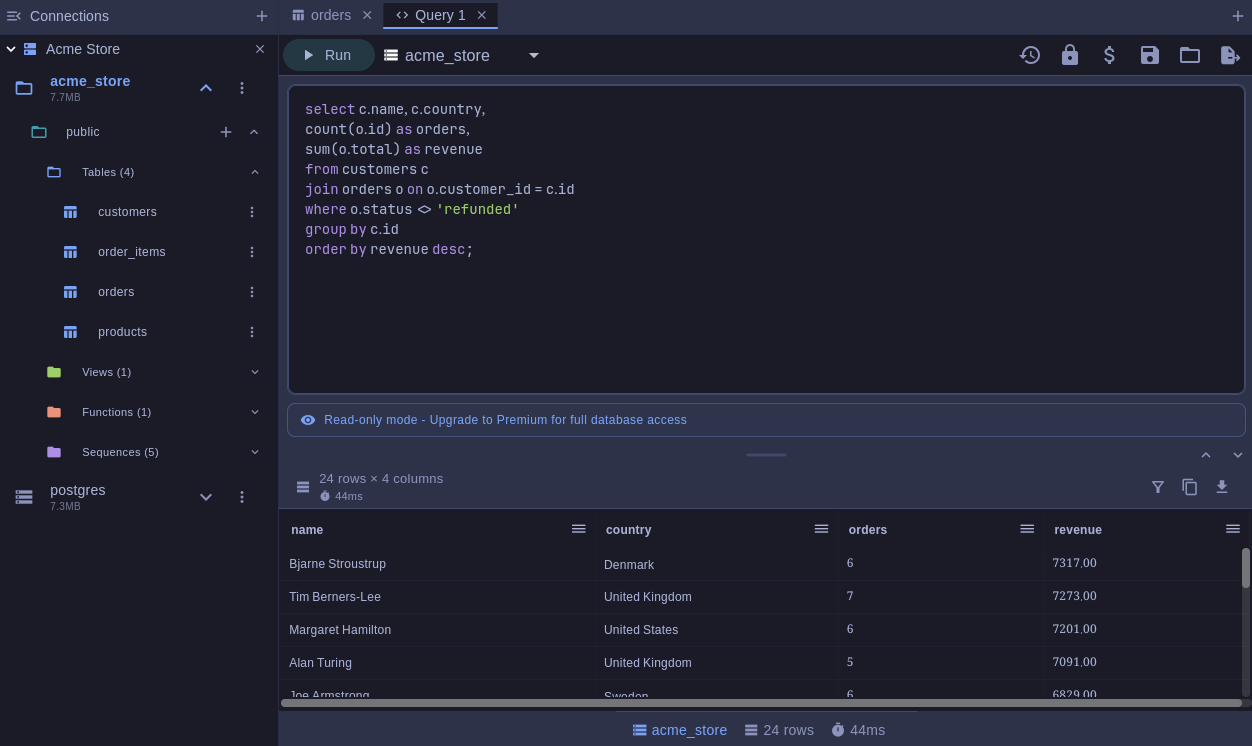Add a new connection
The image size is (1252, 746).
(x=262, y=16)
